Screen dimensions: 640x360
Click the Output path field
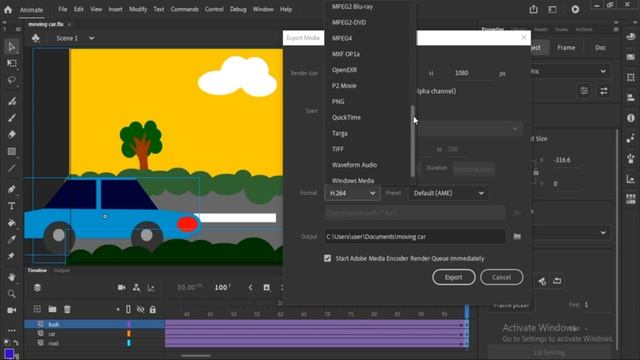click(415, 237)
